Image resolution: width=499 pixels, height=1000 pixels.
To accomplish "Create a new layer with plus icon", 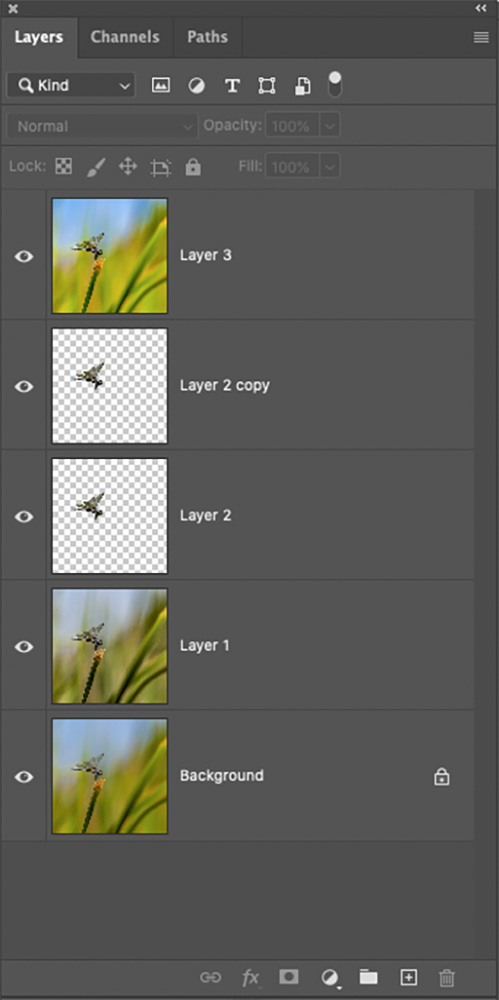I will [x=408, y=976].
